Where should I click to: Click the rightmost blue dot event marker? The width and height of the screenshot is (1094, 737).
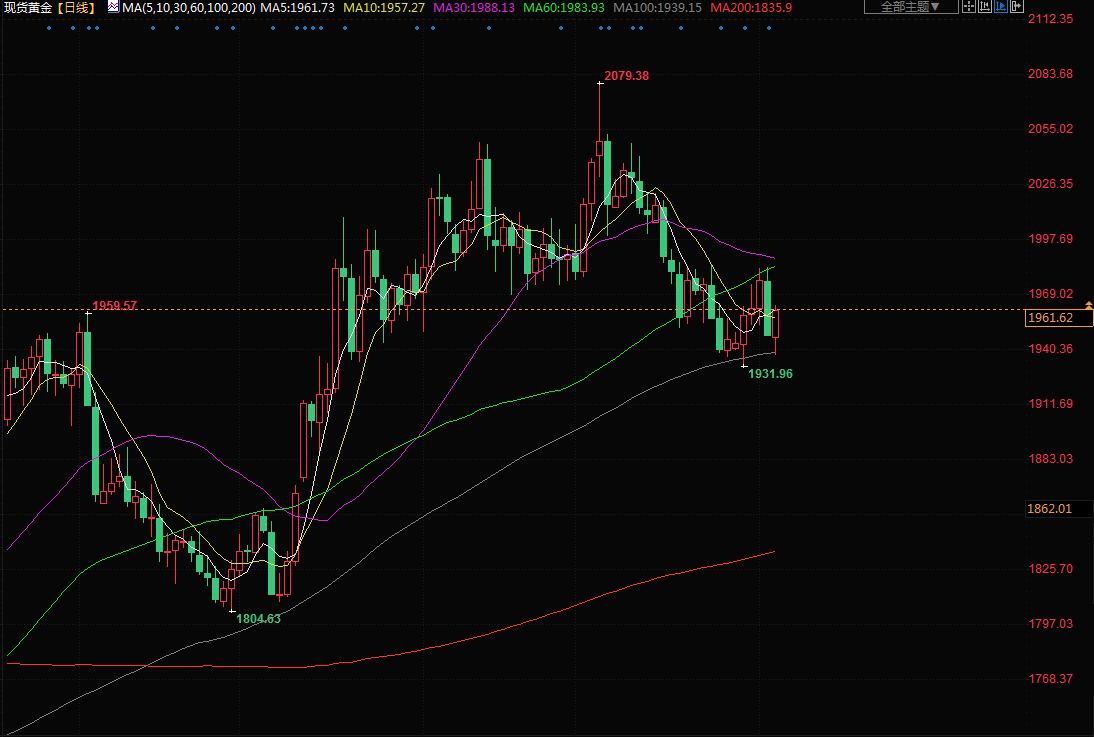pyautogui.click(x=768, y=27)
